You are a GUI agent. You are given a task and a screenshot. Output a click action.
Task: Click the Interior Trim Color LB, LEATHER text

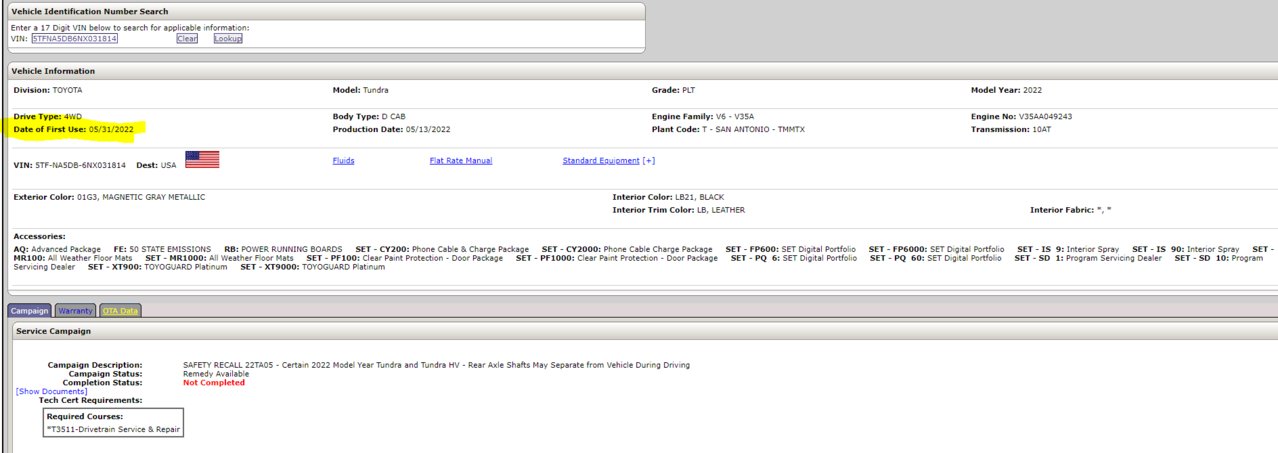(678, 210)
